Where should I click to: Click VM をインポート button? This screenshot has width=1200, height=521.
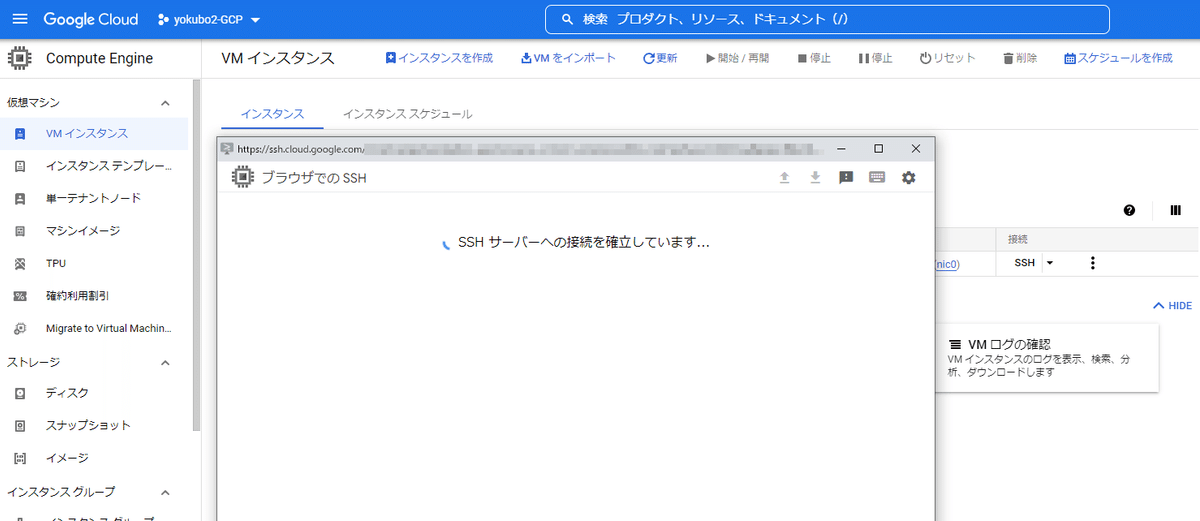point(568,58)
